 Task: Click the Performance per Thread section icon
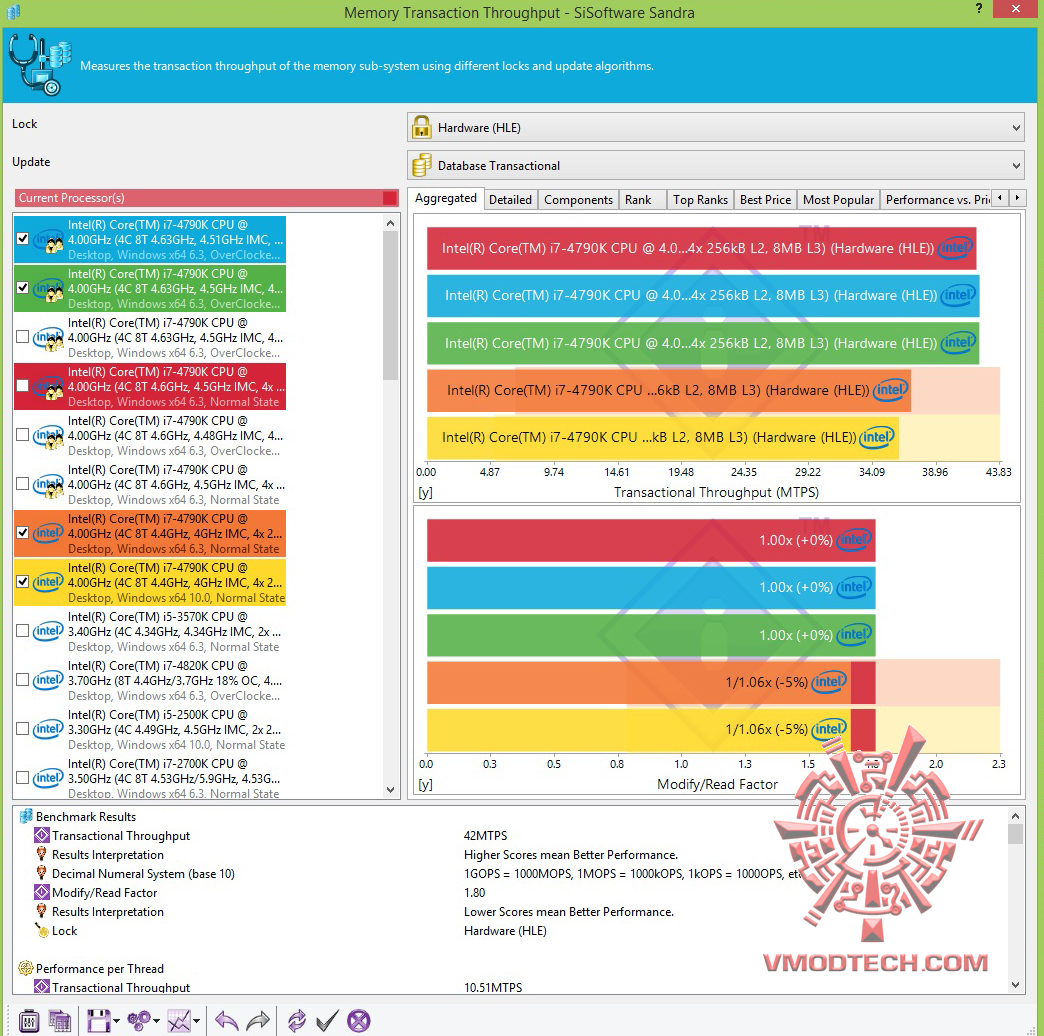26,968
